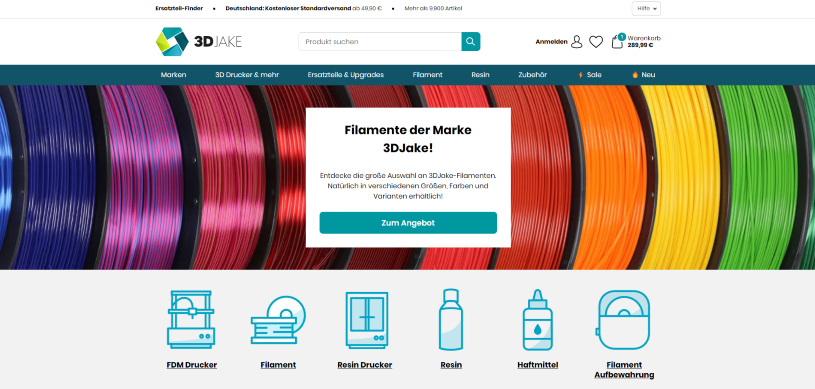Click the Resin category label

(451, 365)
